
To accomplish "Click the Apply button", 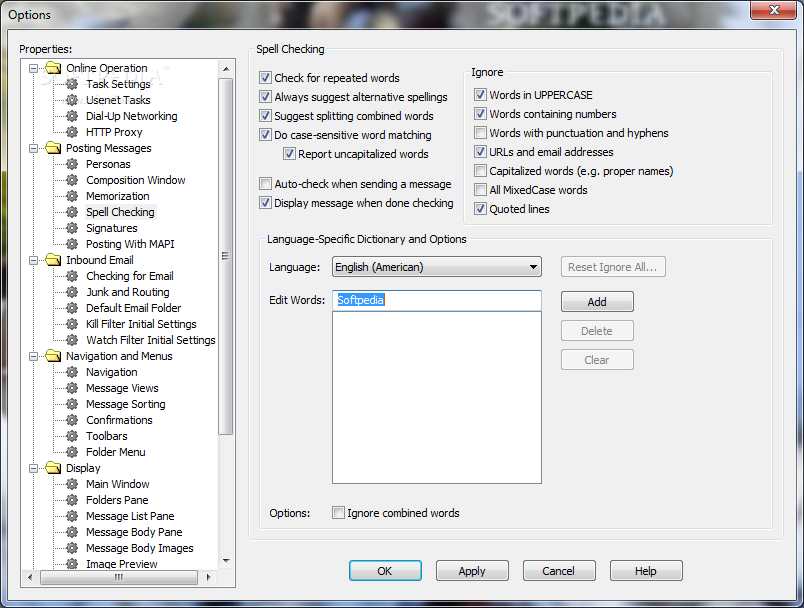I will pos(472,571).
